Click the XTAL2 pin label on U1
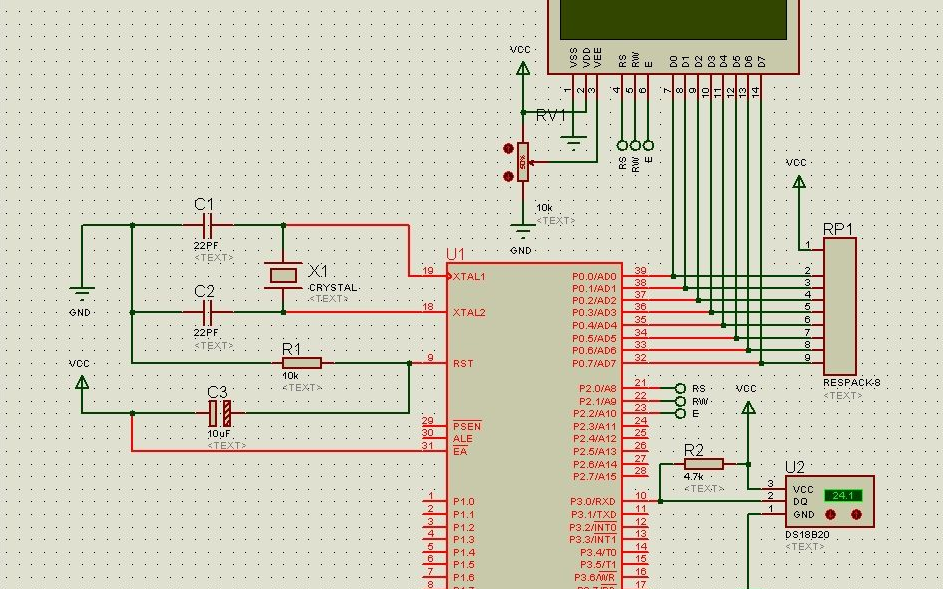Screen dimensions: 943x589 pyautogui.click(x=469, y=313)
